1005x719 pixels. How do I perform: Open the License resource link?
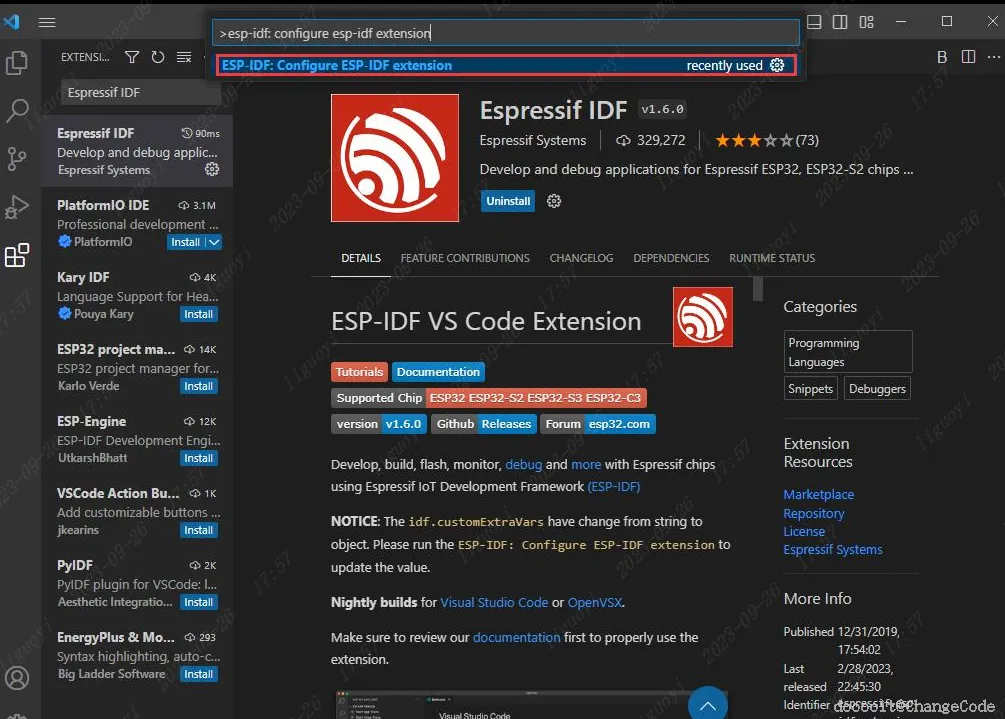pyautogui.click(x=804, y=531)
